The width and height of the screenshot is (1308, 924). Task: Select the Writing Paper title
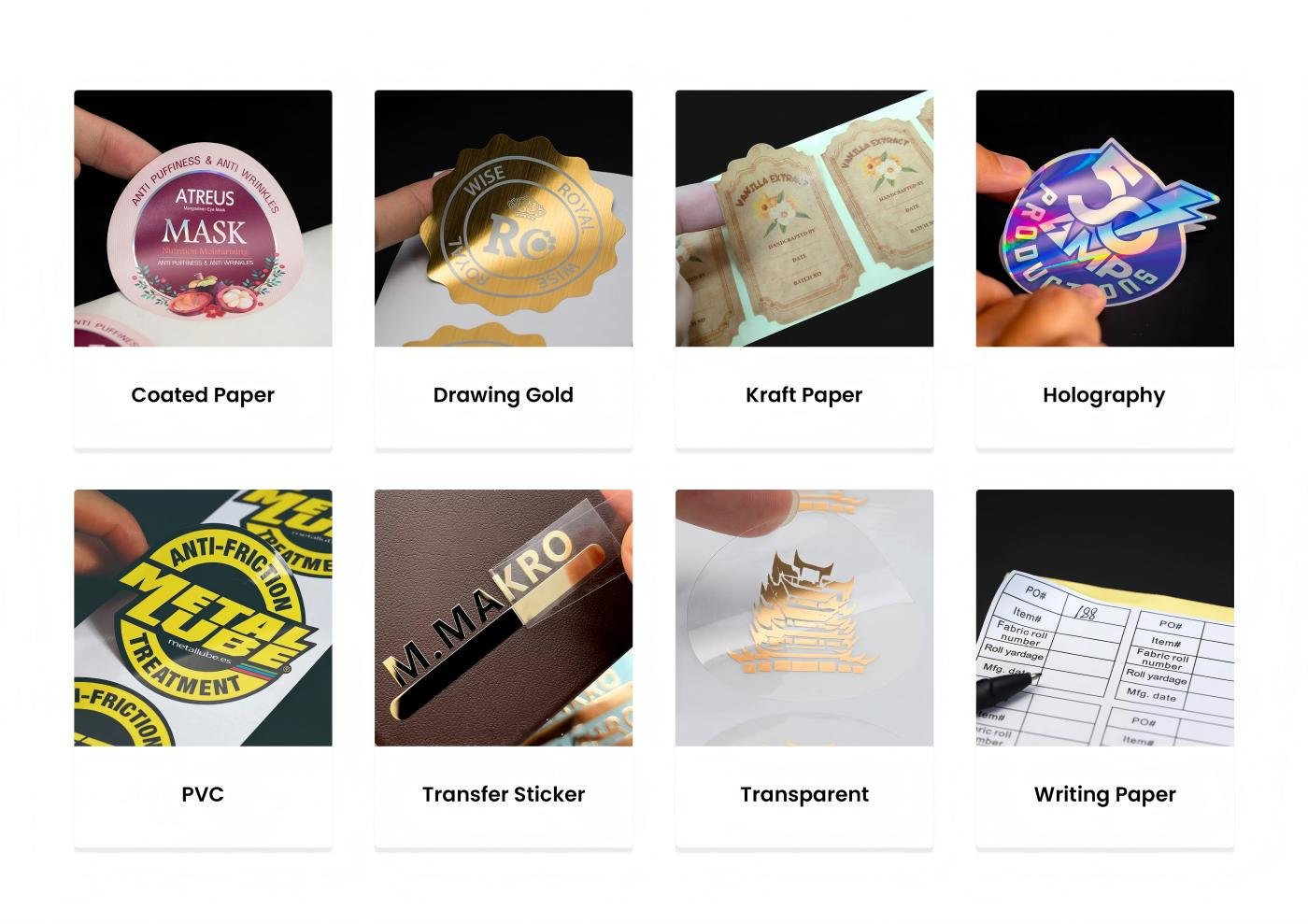pyautogui.click(x=1105, y=794)
